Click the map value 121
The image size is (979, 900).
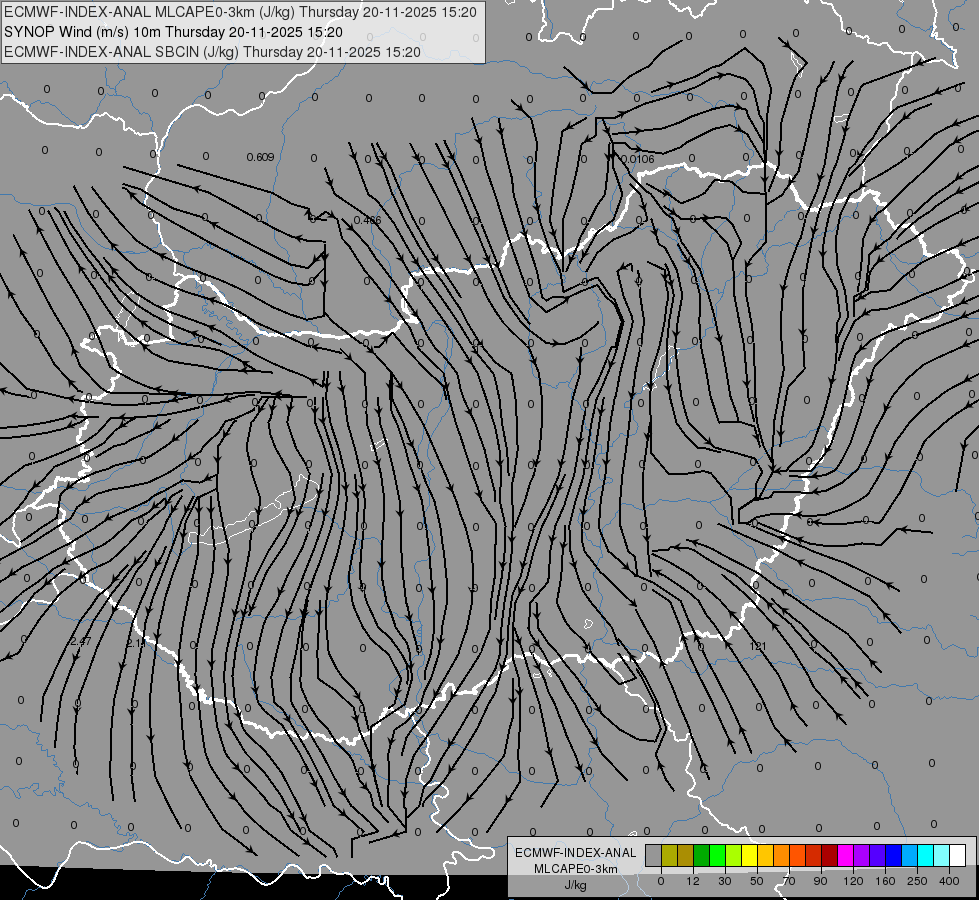tap(757, 646)
